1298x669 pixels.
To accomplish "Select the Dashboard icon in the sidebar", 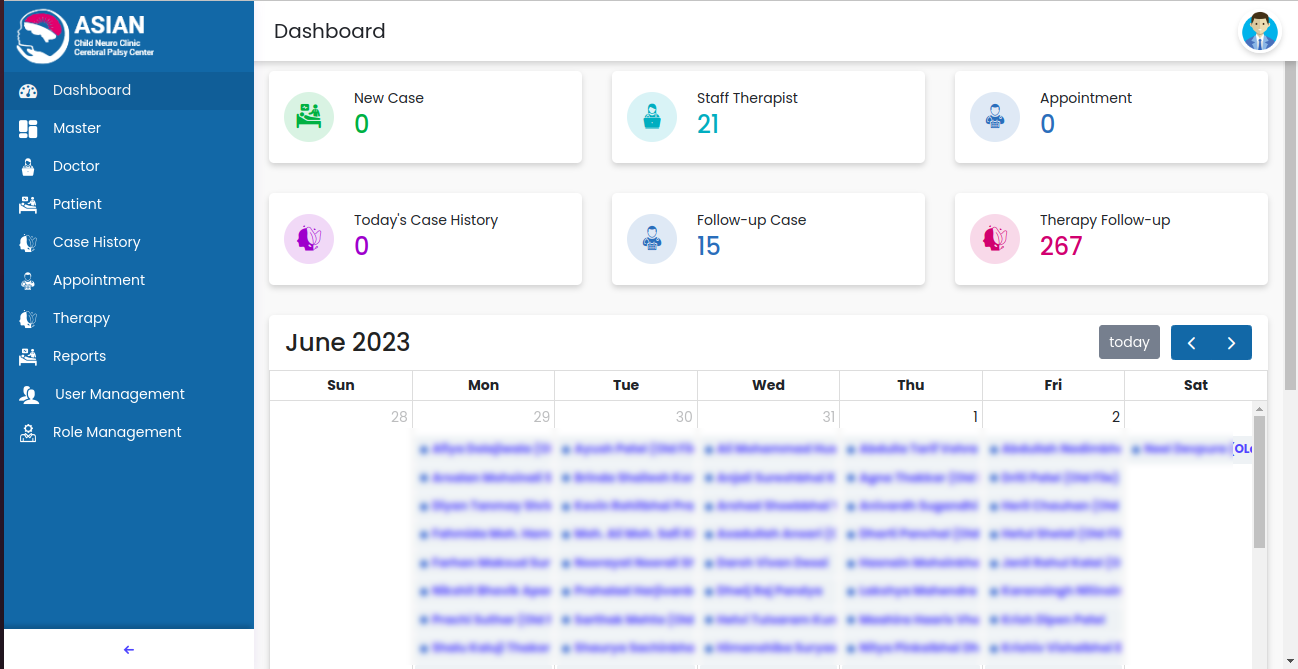I will coord(25,90).
